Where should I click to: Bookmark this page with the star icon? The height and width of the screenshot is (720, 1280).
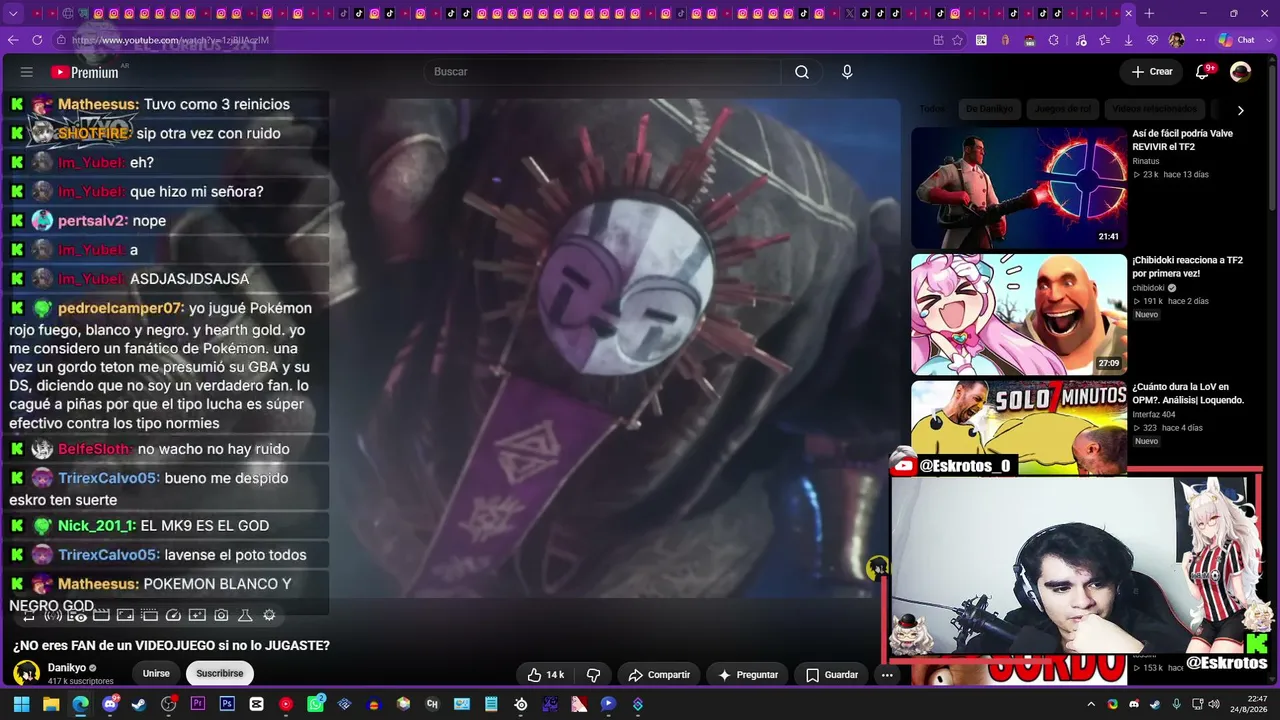tap(957, 40)
